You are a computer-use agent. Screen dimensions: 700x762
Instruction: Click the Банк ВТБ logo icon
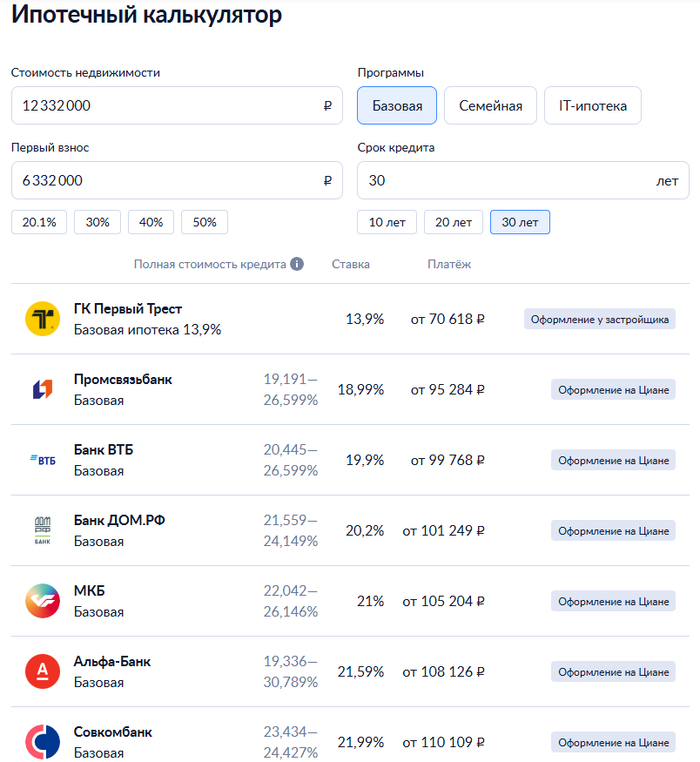(x=43, y=460)
